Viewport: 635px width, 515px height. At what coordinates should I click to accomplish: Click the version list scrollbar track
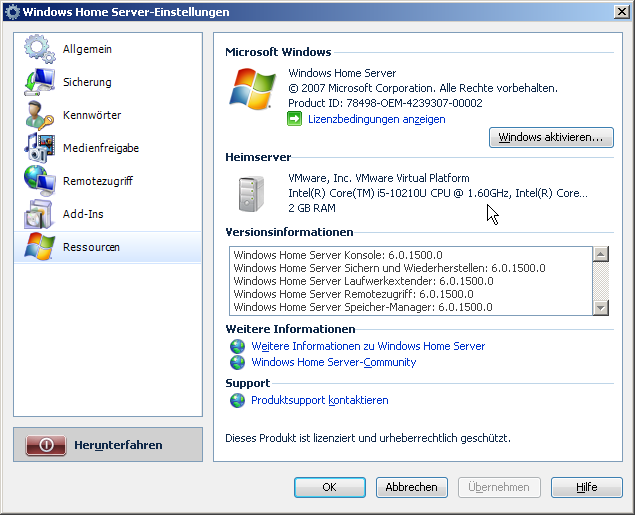tap(601, 281)
